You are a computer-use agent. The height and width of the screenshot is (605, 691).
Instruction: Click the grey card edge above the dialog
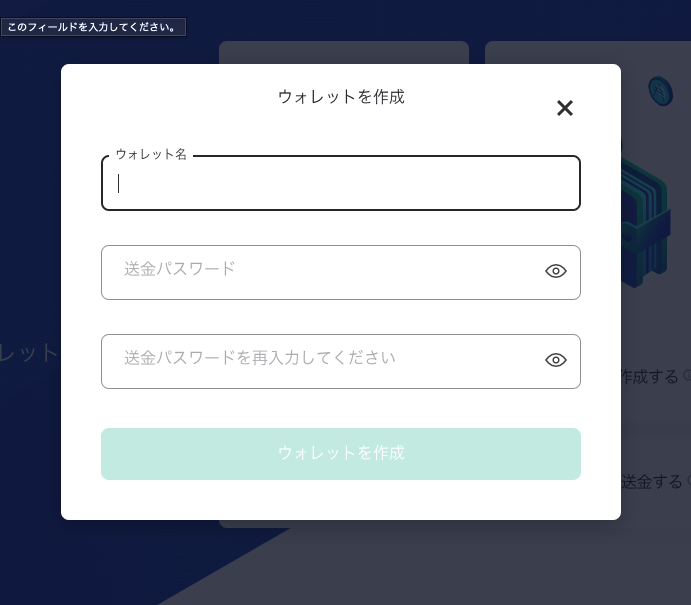343,52
